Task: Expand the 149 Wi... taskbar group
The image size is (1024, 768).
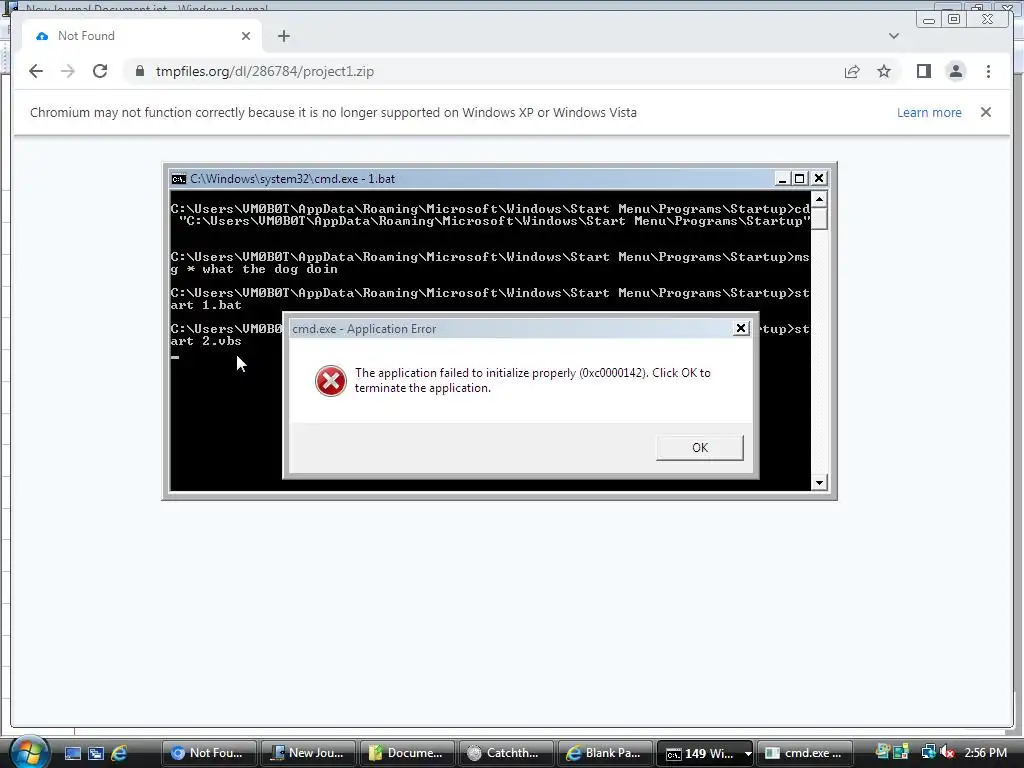Action: tap(705, 753)
